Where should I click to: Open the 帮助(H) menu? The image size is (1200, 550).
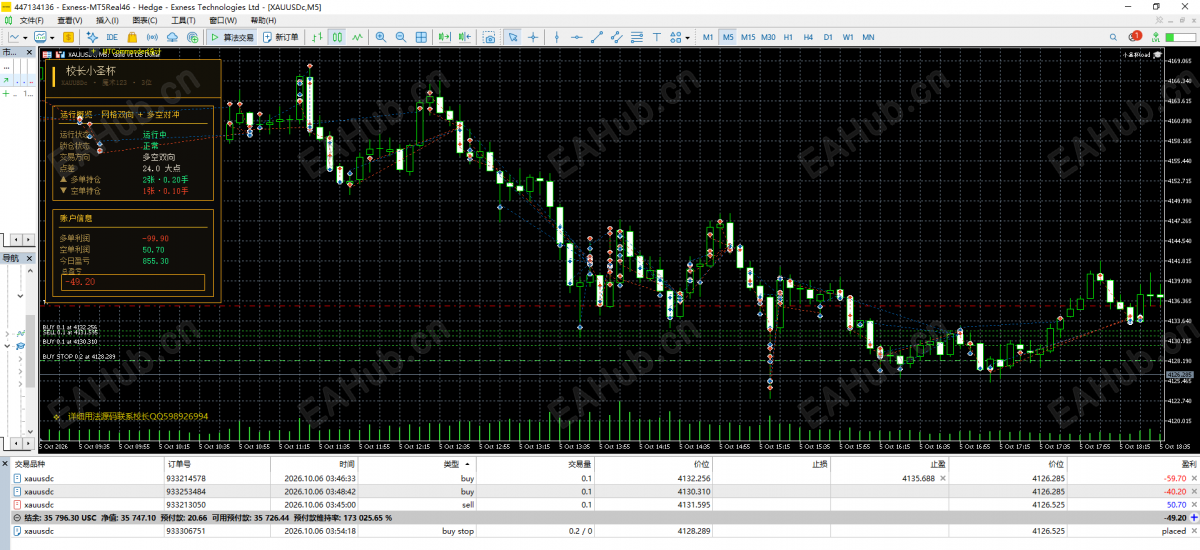pos(264,20)
